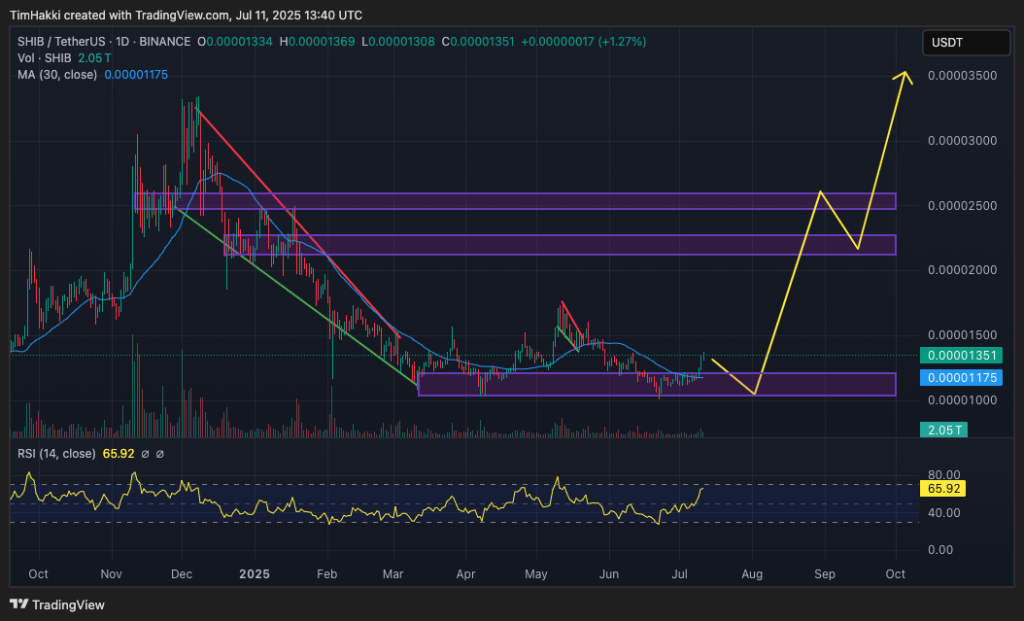Click the 0.00001000 price axis level
This screenshot has width=1024, height=621.
(963, 400)
